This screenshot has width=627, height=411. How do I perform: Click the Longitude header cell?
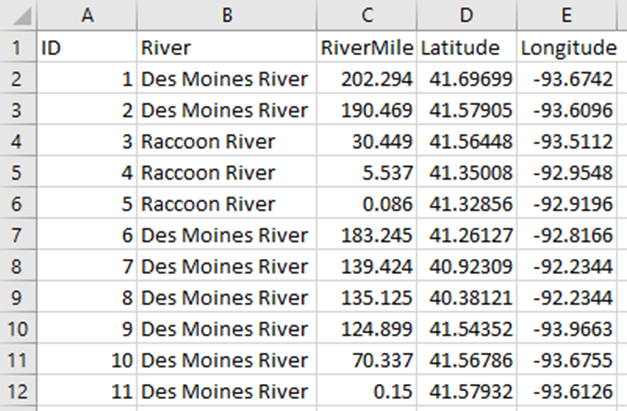pos(567,47)
